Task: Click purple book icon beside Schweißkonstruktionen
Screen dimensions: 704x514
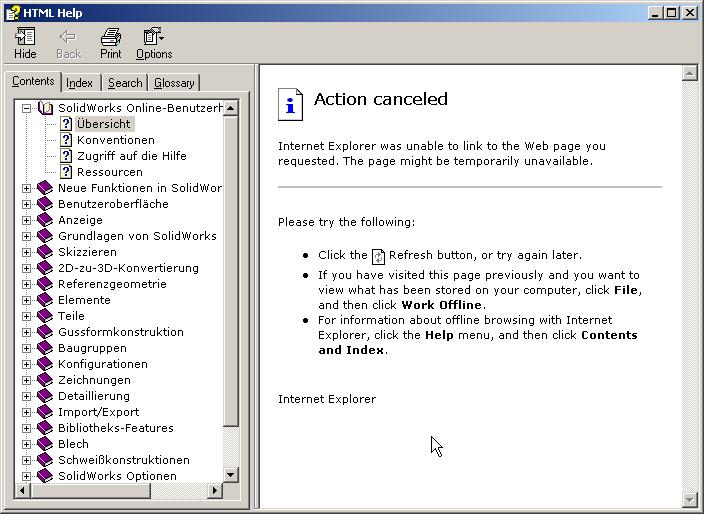Action: [x=45, y=460]
